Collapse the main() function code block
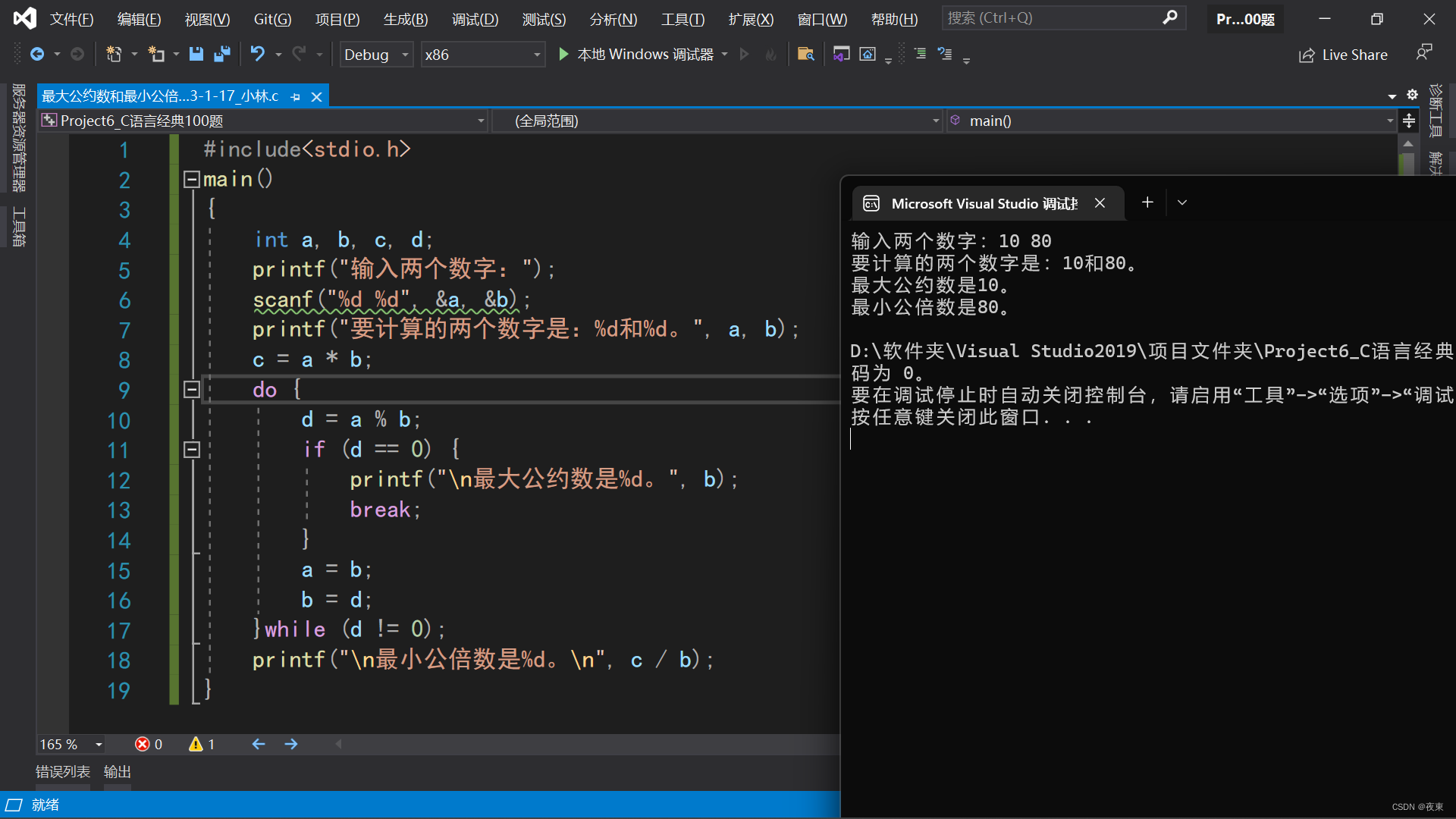 [192, 180]
